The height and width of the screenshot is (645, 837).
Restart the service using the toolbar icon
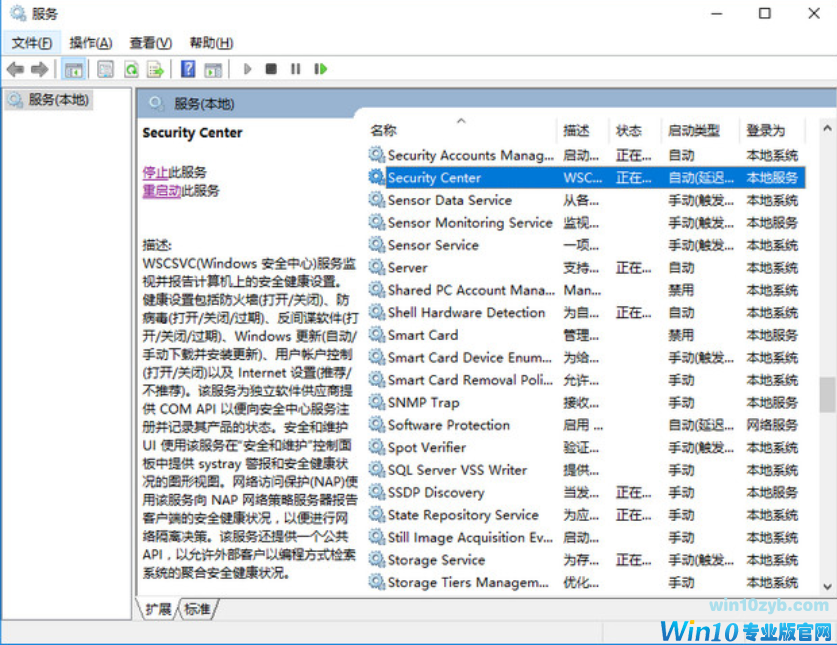pyautogui.click(x=318, y=68)
